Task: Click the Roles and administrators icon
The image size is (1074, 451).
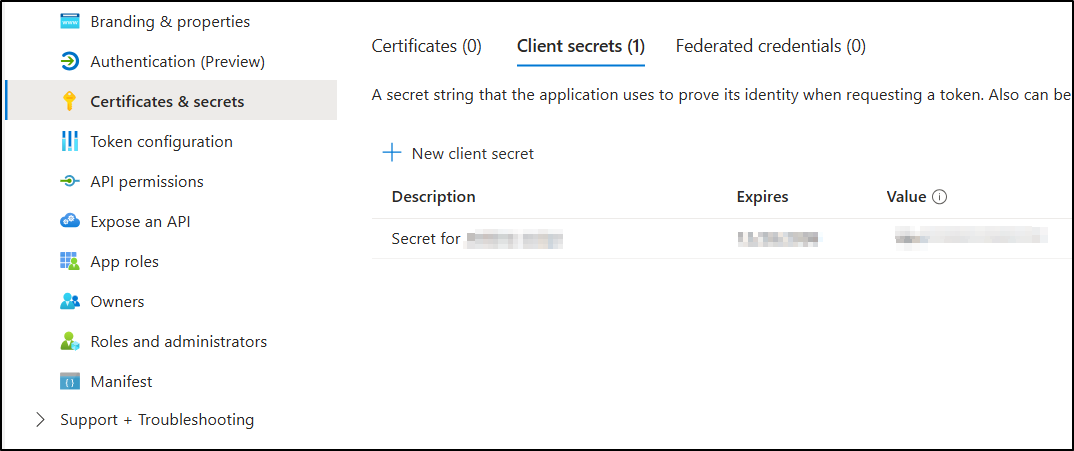Action: coord(70,342)
